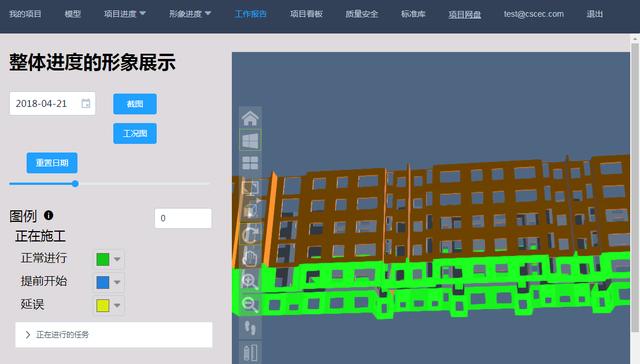The width and height of the screenshot is (640, 364).
Task: Click the cube with arrow viewer tool
Action: click(x=250, y=209)
